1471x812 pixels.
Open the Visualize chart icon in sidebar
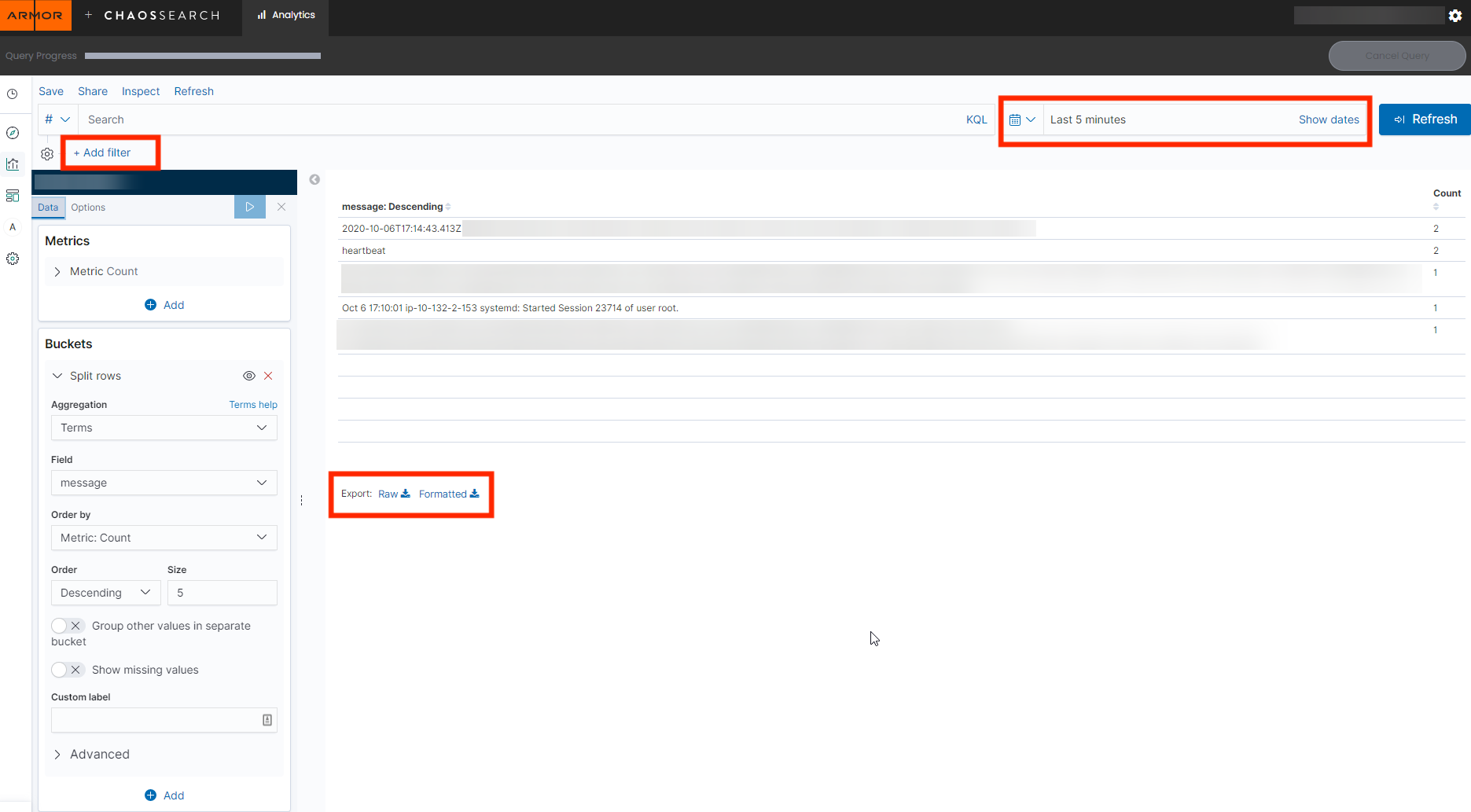tap(13, 164)
